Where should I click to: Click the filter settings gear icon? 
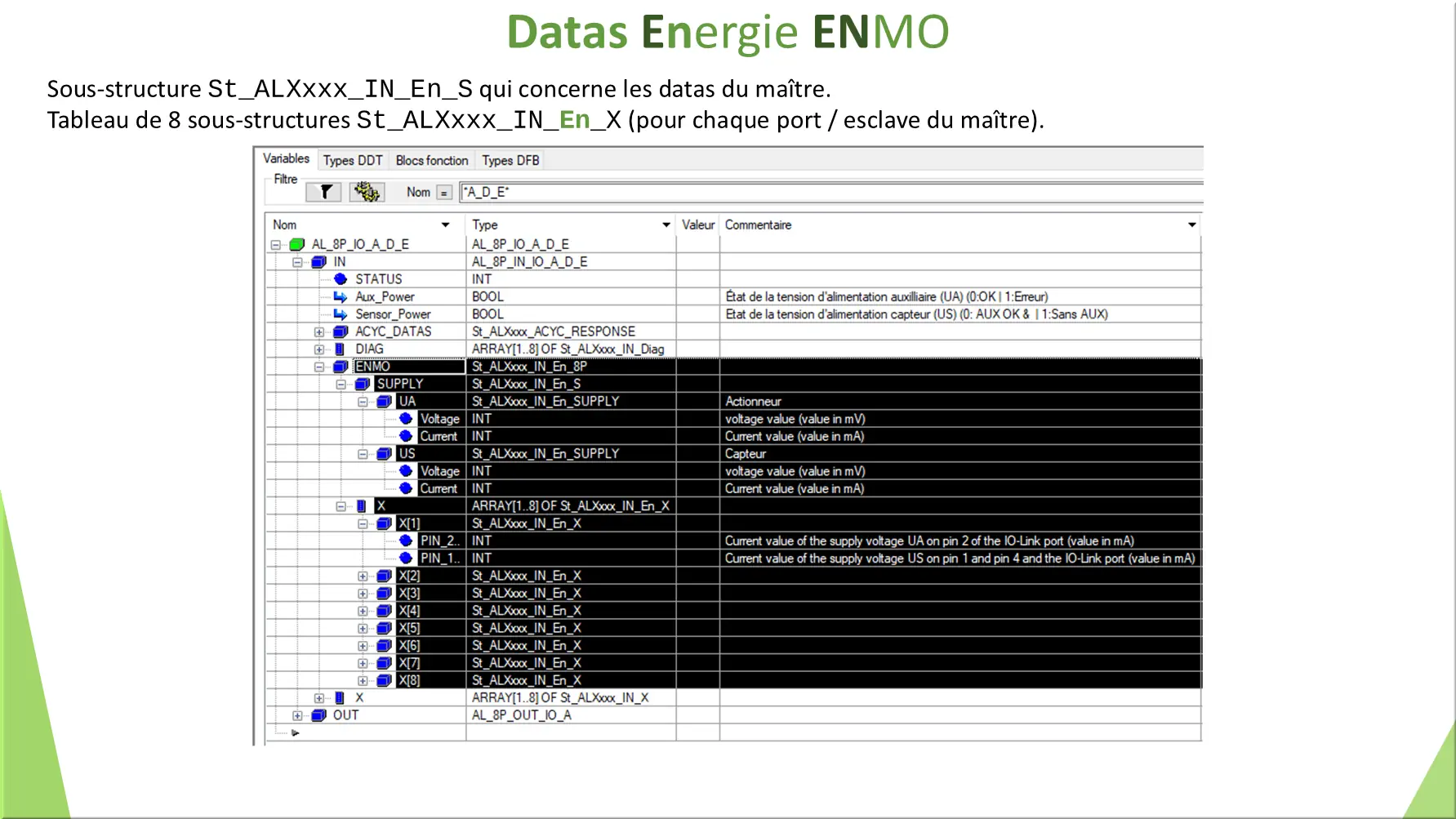coord(367,192)
